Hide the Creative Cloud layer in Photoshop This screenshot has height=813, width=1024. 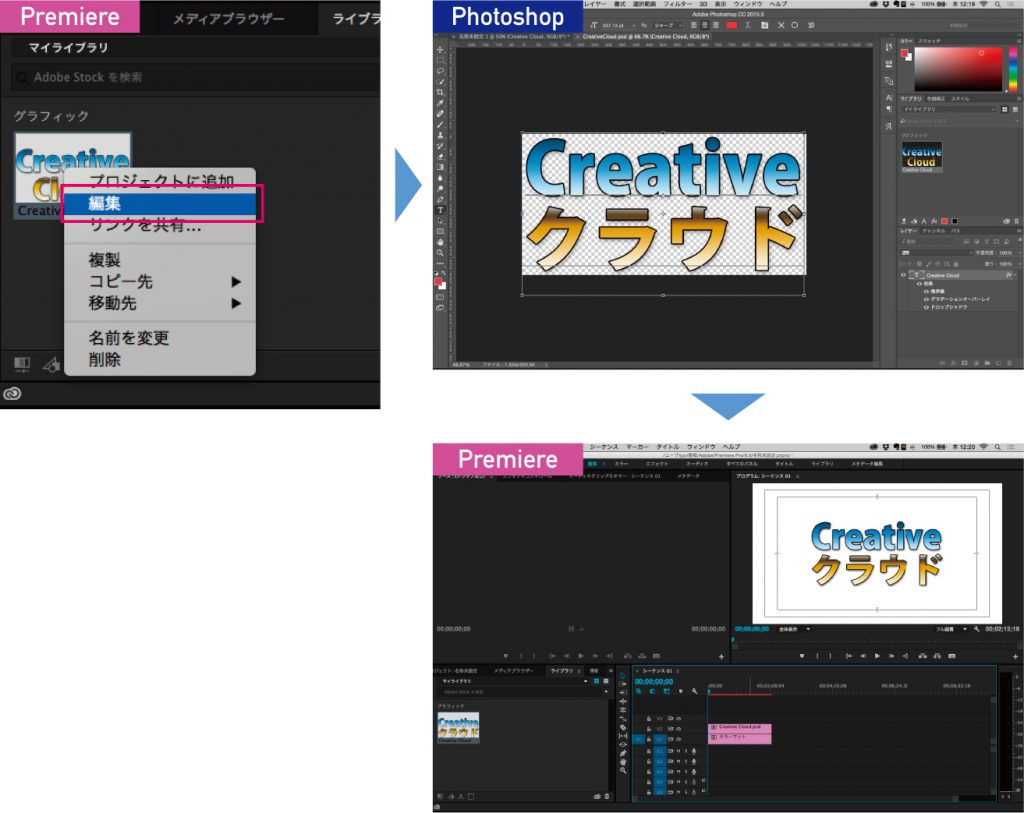point(904,276)
